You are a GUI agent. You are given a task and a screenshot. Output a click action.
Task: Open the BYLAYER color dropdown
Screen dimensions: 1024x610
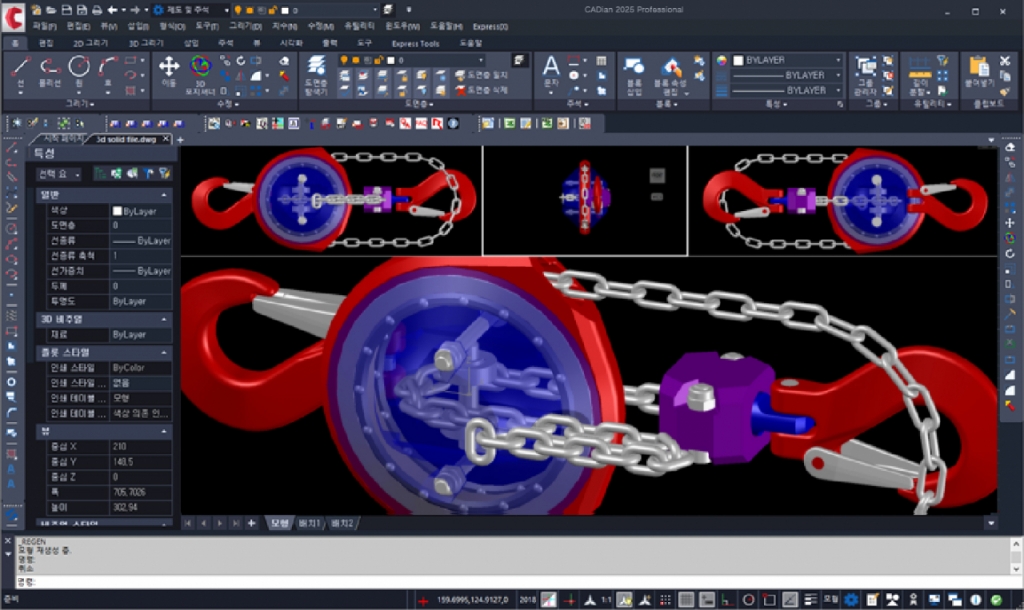(x=836, y=60)
